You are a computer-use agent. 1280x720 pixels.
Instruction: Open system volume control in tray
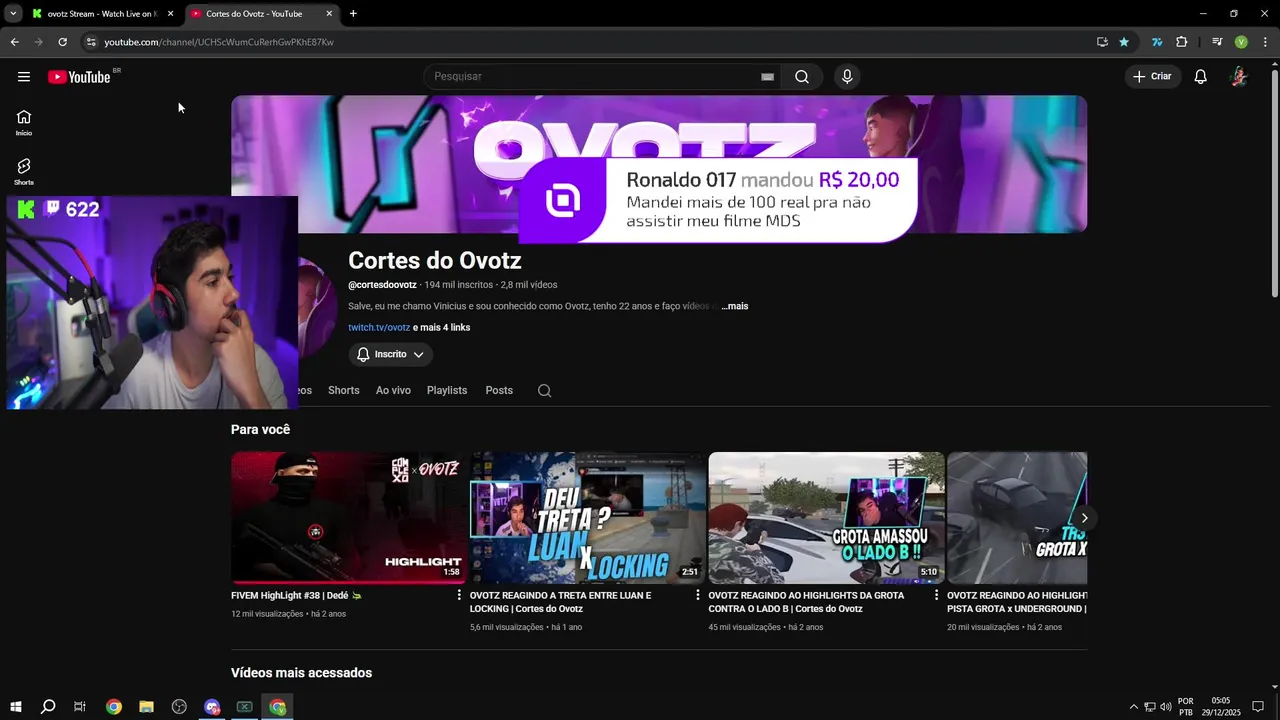[x=1166, y=707]
